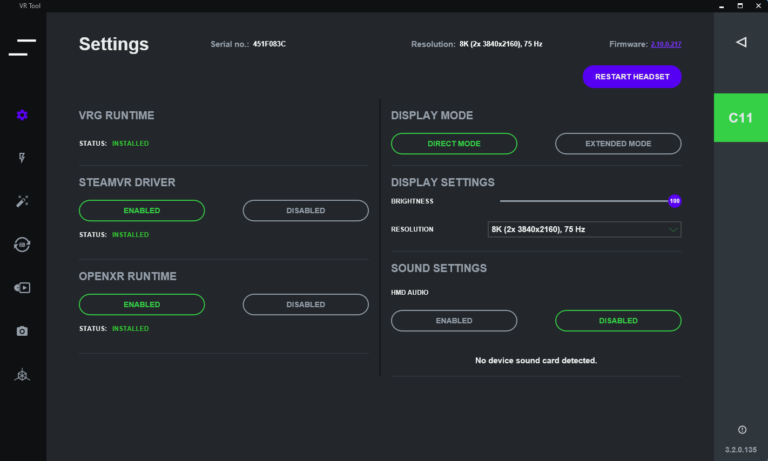Select the Settings gear sidebar icon
Viewport: 768px width, 461px height.
(x=22, y=115)
